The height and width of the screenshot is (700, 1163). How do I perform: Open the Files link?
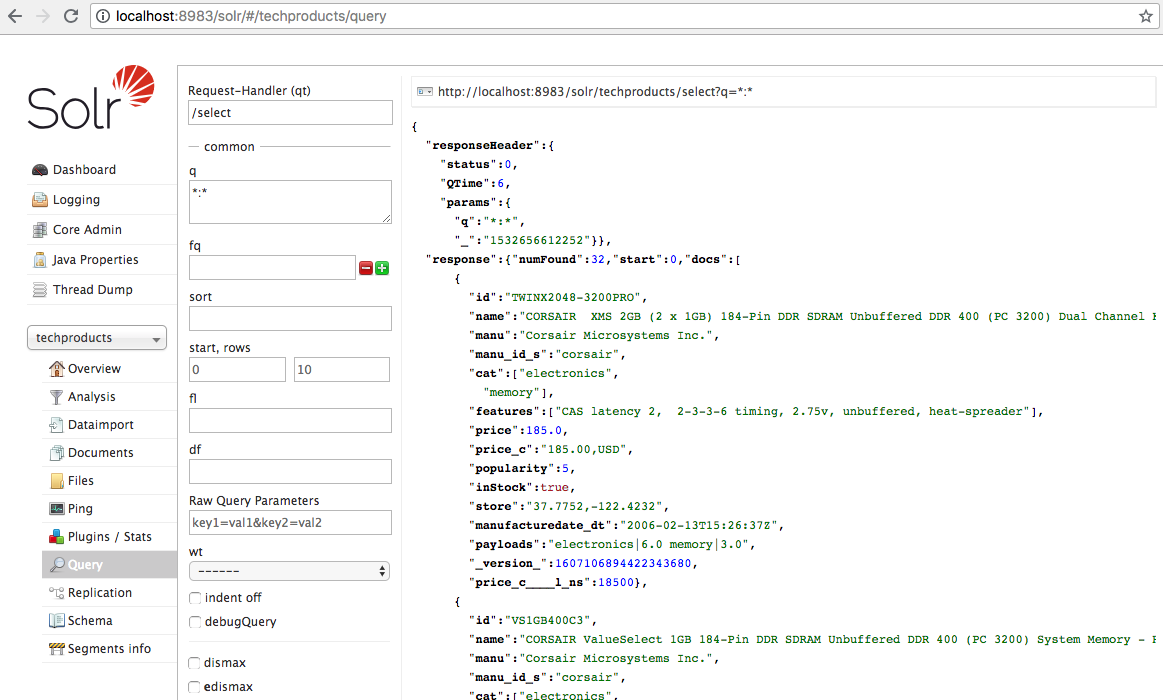coord(80,481)
